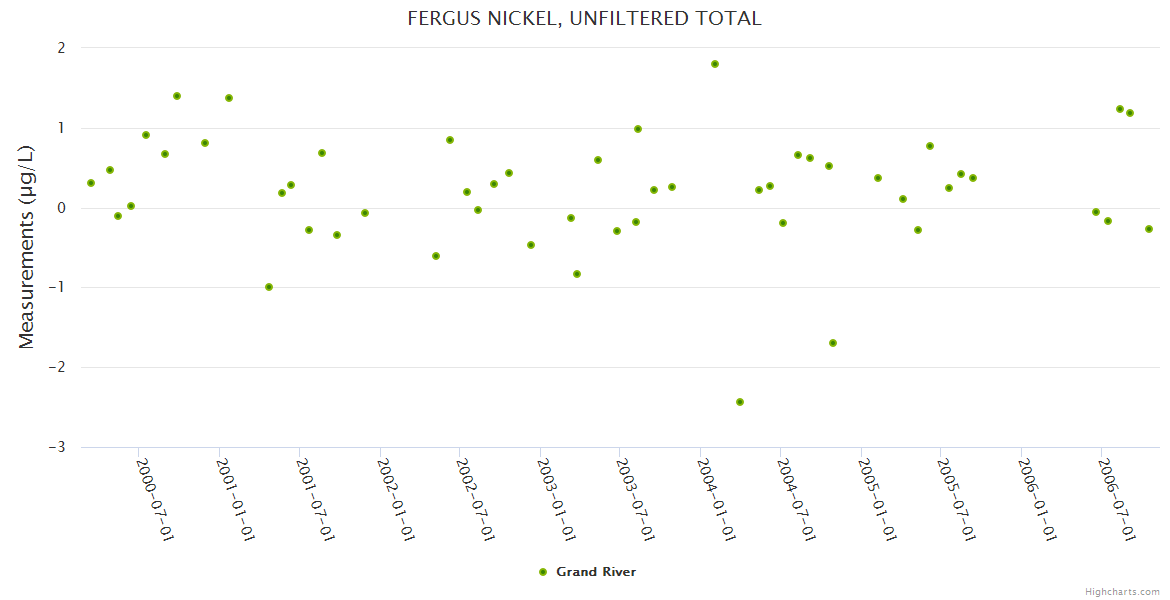Select the lowest data point near −2.4
This screenshot has height=600, width=1170.
740,402
